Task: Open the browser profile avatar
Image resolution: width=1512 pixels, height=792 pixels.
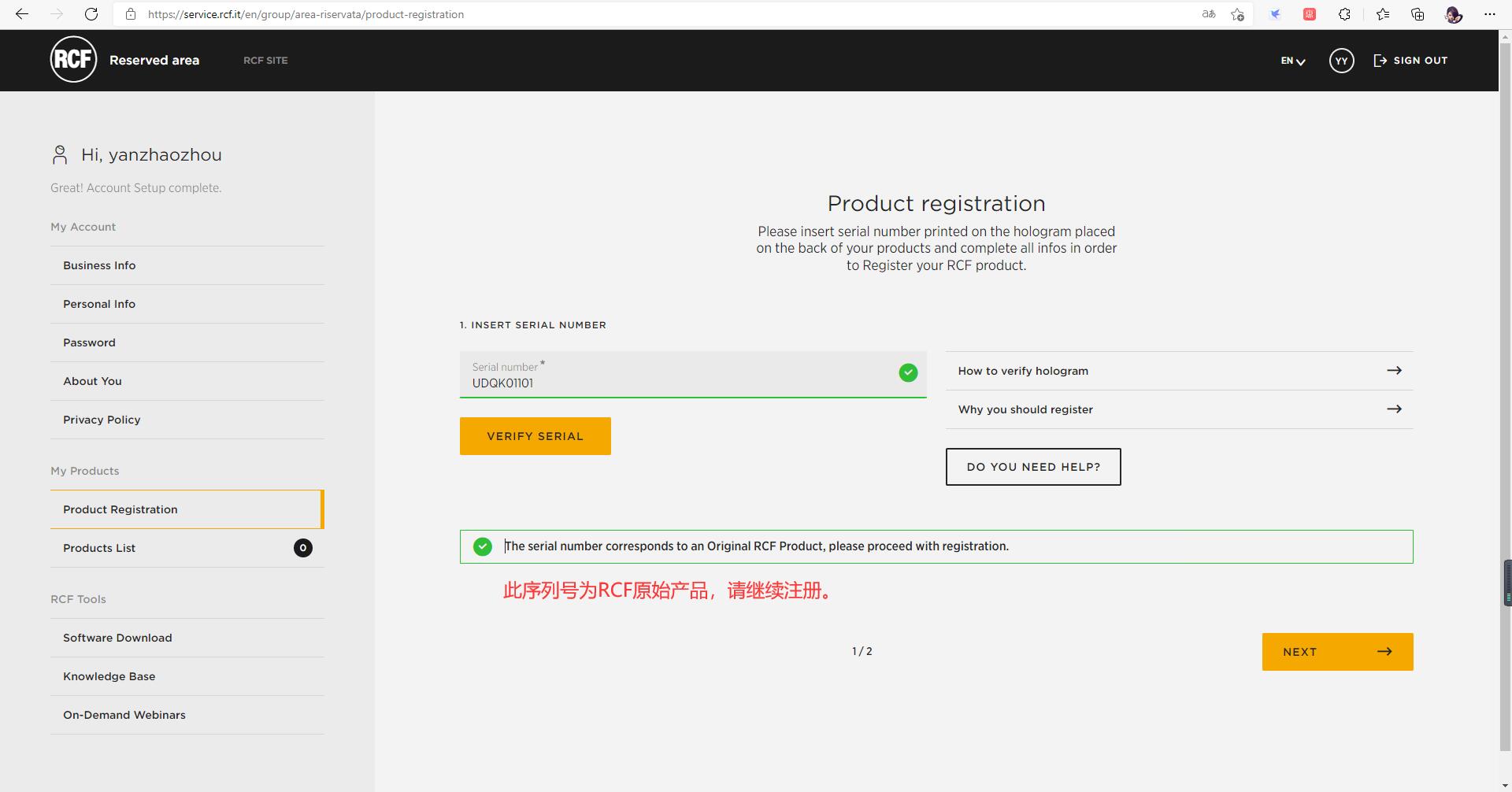Action: pyautogui.click(x=1454, y=14)
